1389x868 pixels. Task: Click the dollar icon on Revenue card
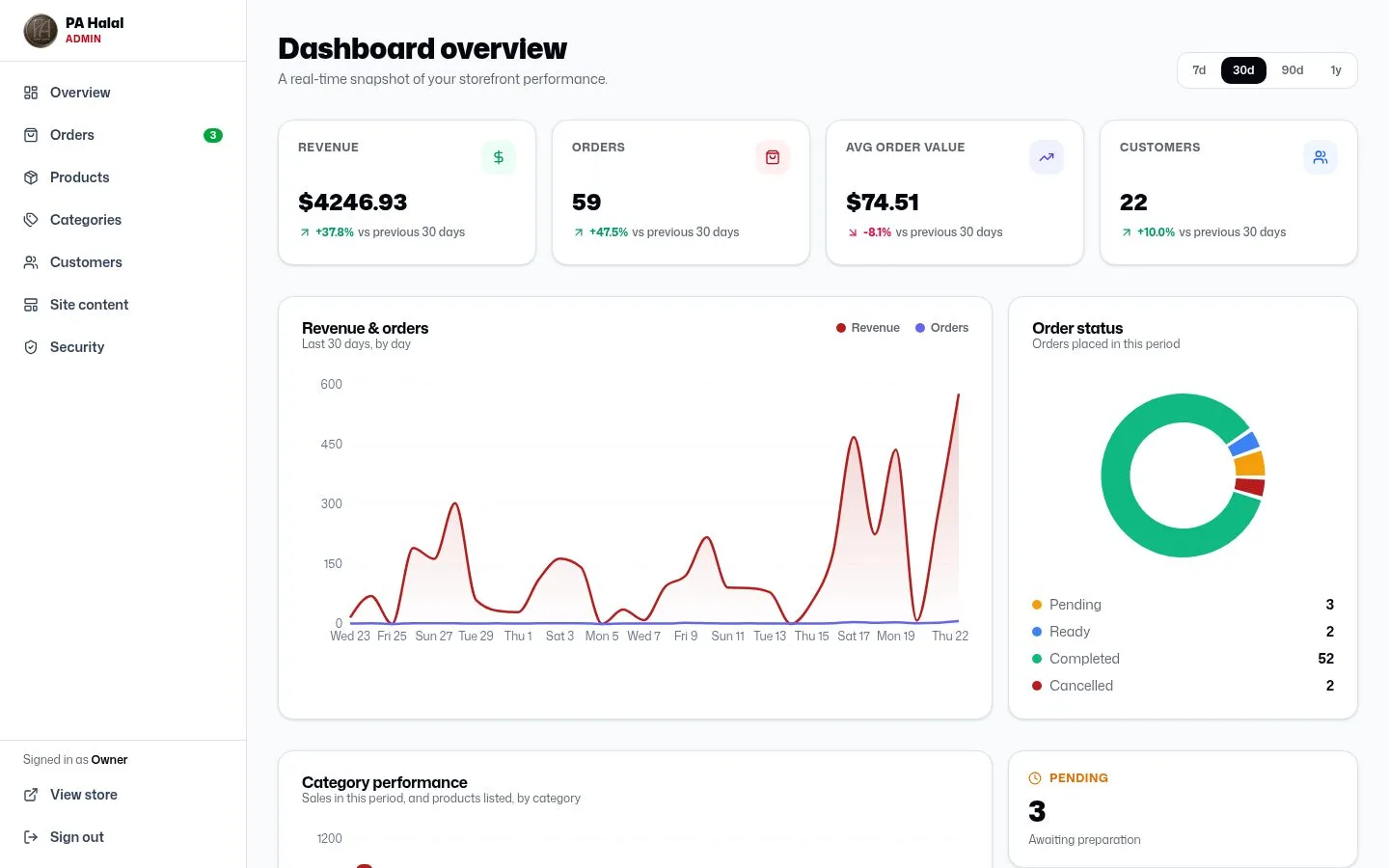click(499, 157)
